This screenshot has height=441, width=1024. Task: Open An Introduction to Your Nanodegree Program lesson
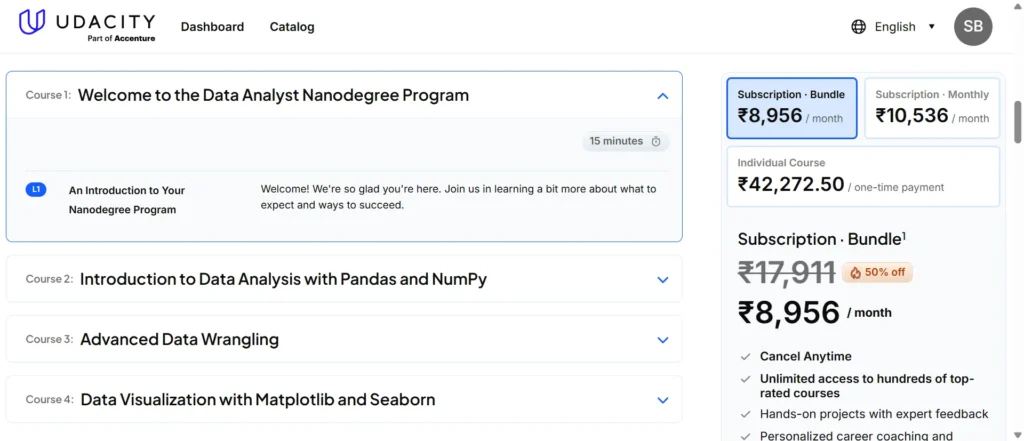(127, 200)
